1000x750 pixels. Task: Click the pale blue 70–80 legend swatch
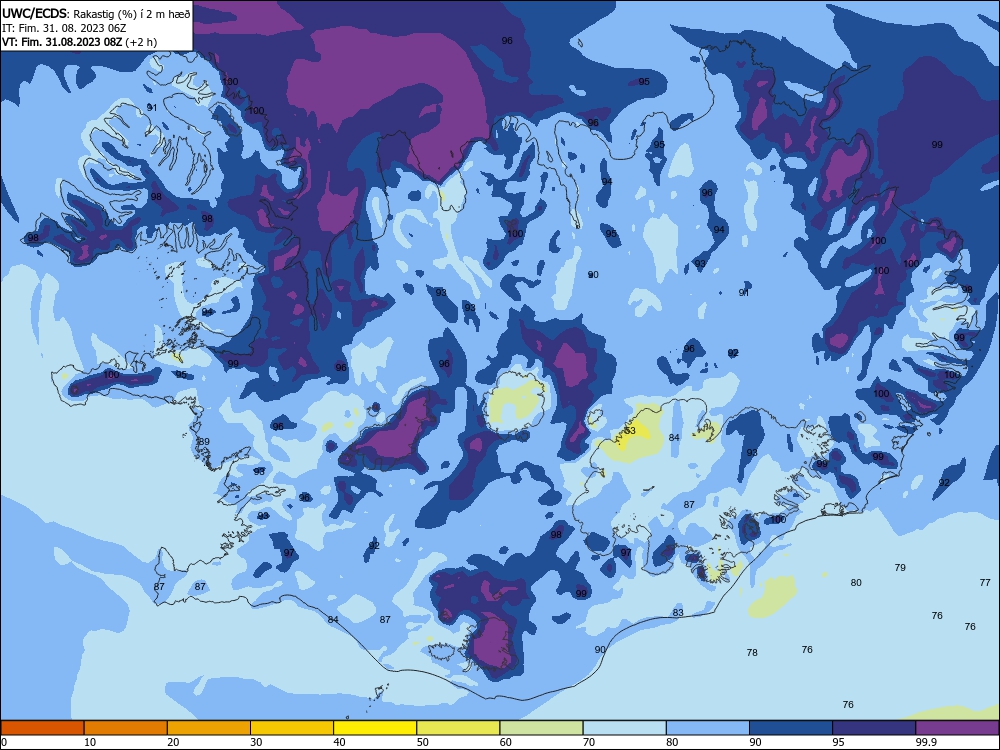(x=624, y=728)
